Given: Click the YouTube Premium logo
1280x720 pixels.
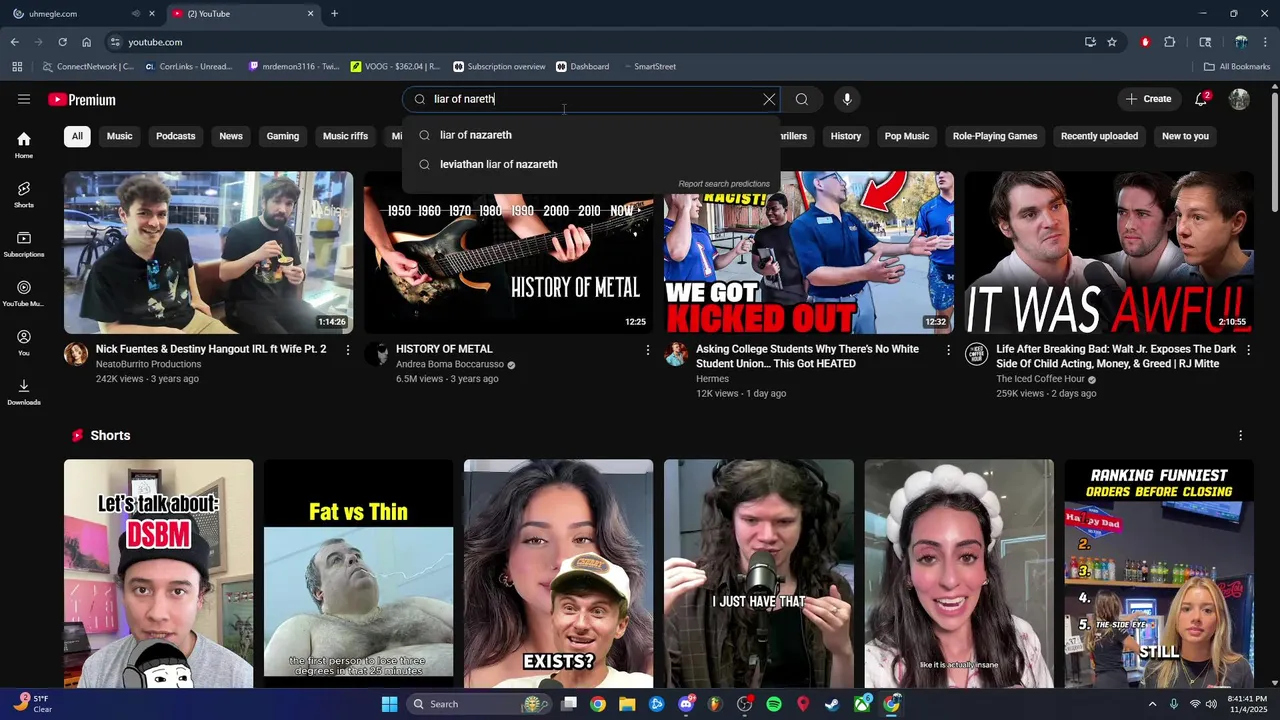Looking at the screenshot, I should pos(82,100).
